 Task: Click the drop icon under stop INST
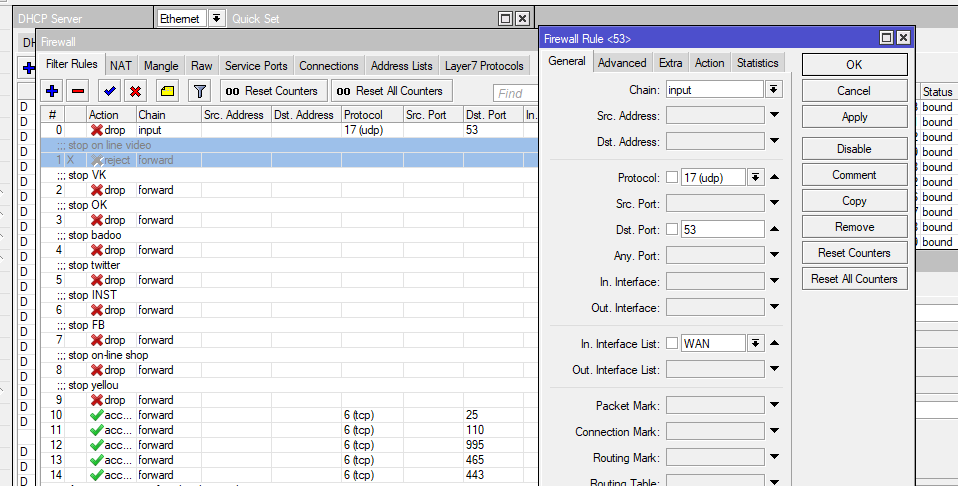pyautogui.click(x=97, y=310)
